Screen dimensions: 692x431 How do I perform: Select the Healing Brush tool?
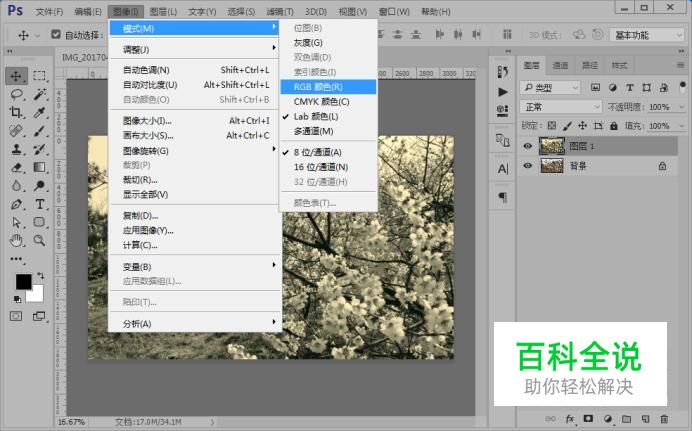coord(16,131)
